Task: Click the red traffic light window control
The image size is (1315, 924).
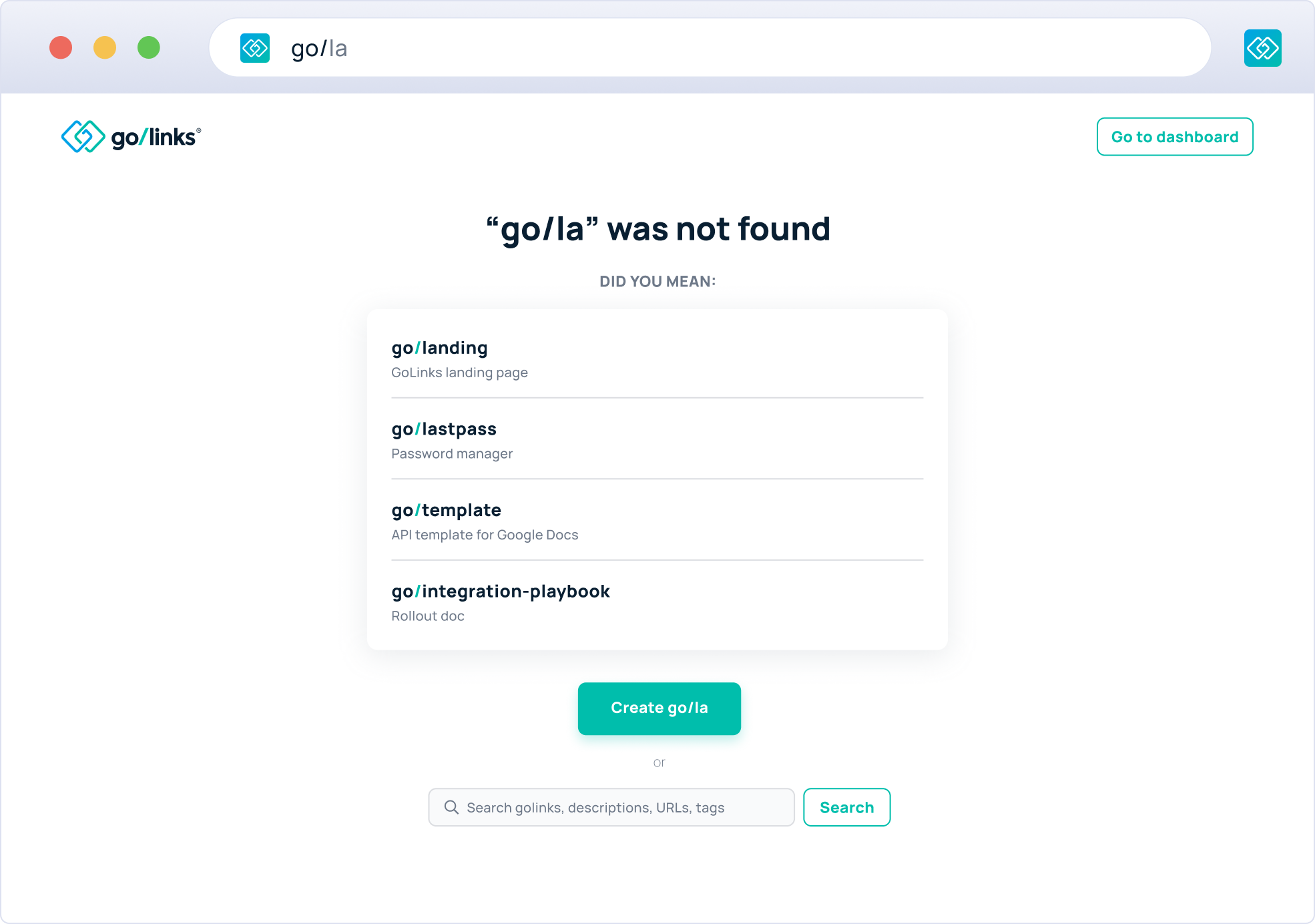Action: point(60,47)
